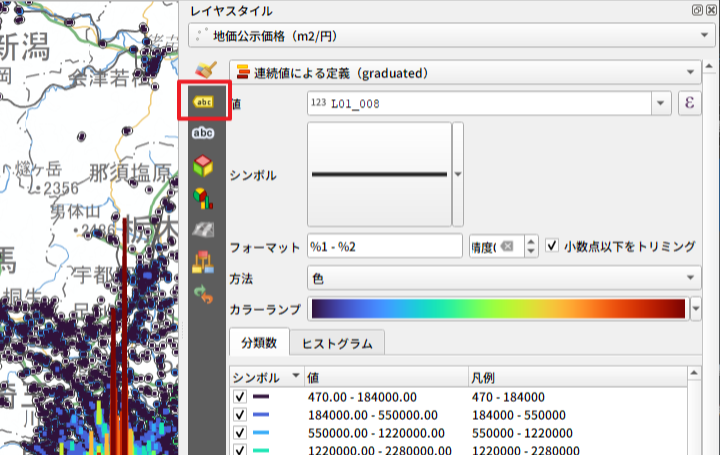Switch to the ヒストグラム tab
This screenshot has width=720, height=455.
pyautogui.click(x=337, y=343)
